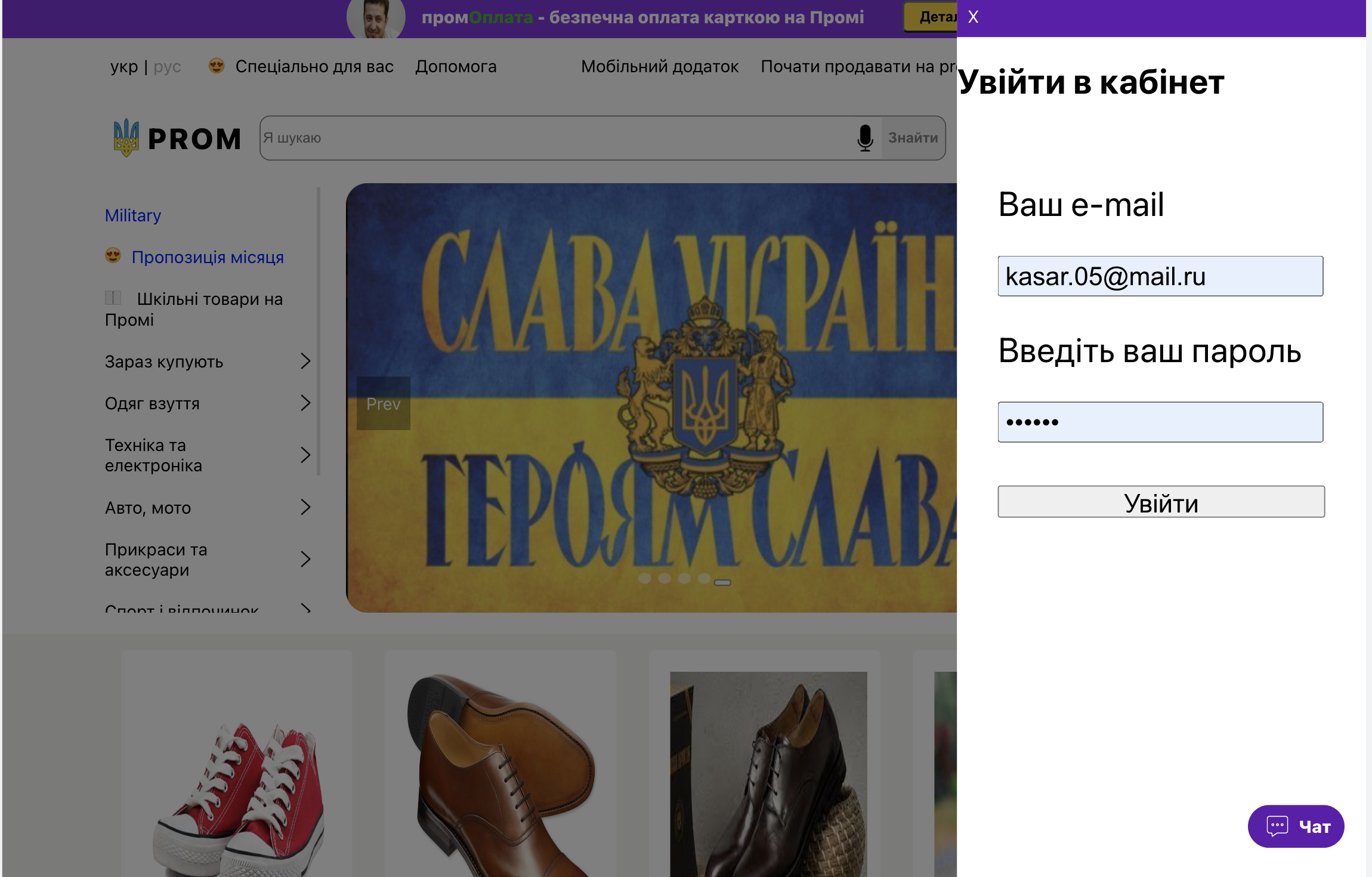The image size is (1372, 877).
Task: Click the category sidebar scrollbar
Action: (319, 331)
